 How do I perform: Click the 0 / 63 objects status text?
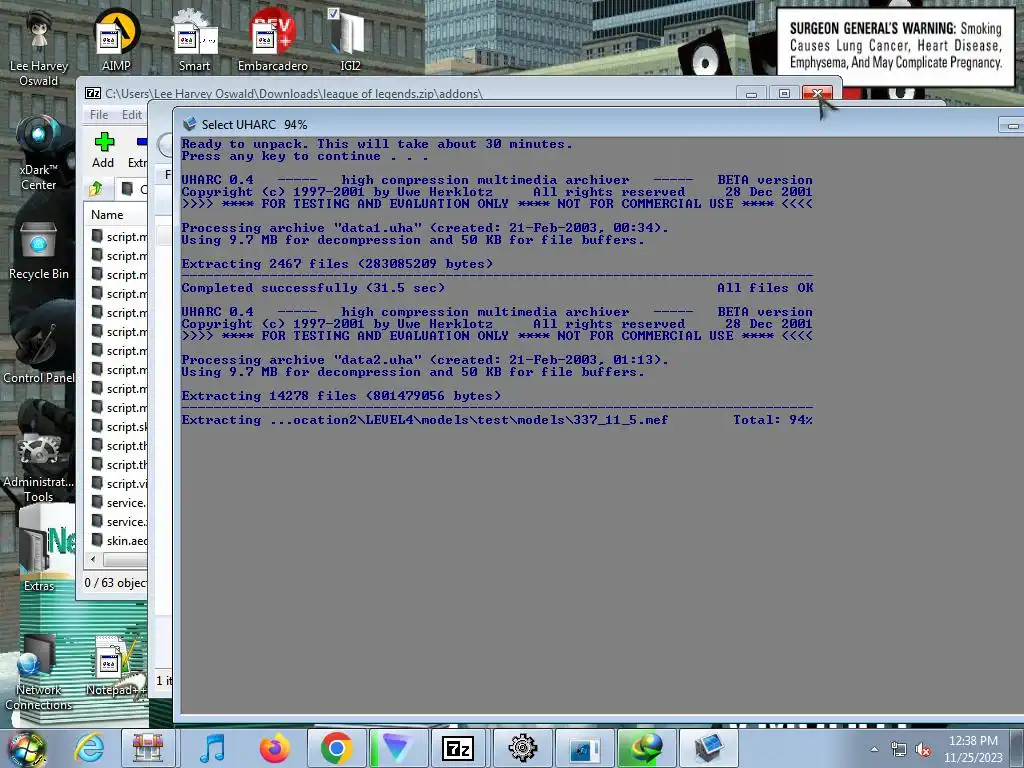(115, 583)
